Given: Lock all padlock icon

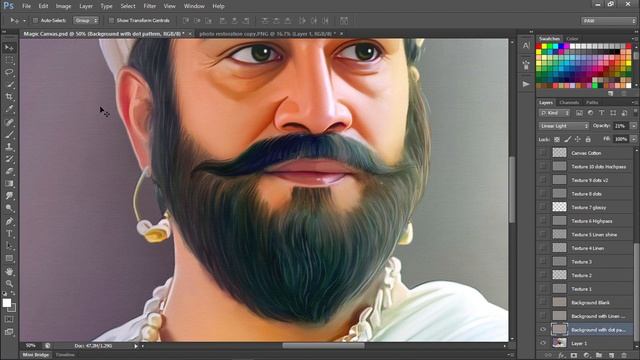Looking at the screenshot, I should coord(588,139).
